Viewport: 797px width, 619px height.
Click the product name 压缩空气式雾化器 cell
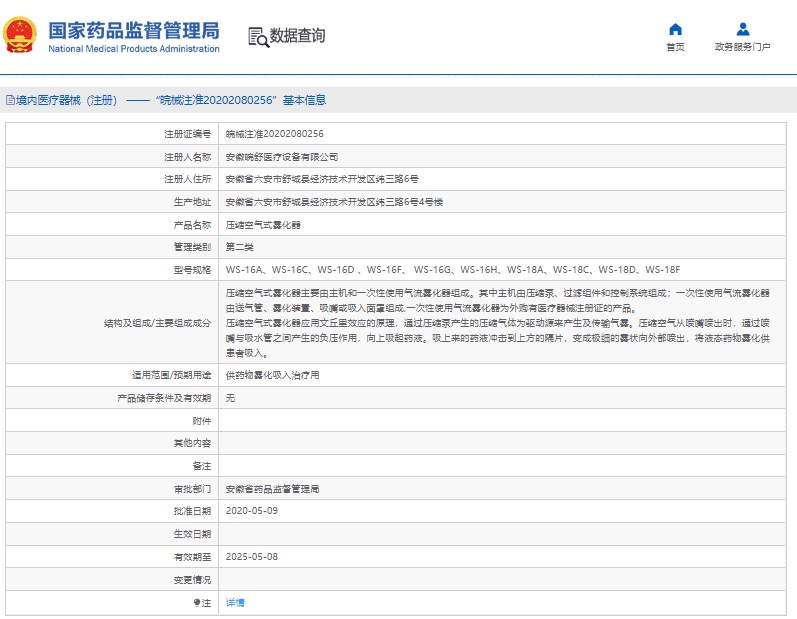point(262,225)
